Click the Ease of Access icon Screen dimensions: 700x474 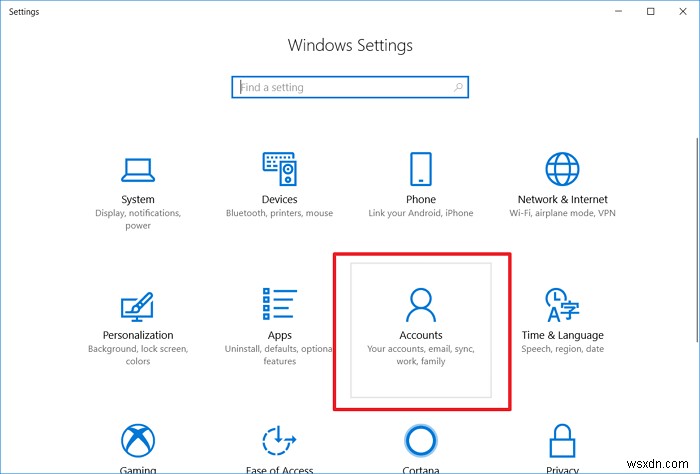pyautogui.click(x=279, y=441)
